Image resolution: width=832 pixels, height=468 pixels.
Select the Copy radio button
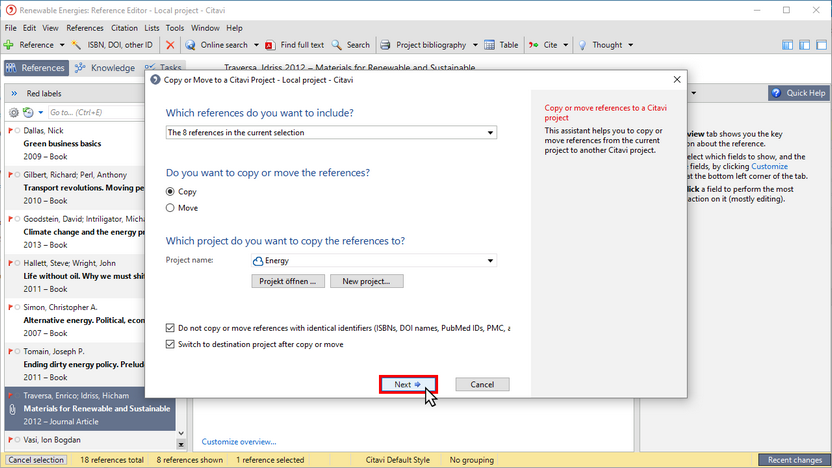point(170,192)
